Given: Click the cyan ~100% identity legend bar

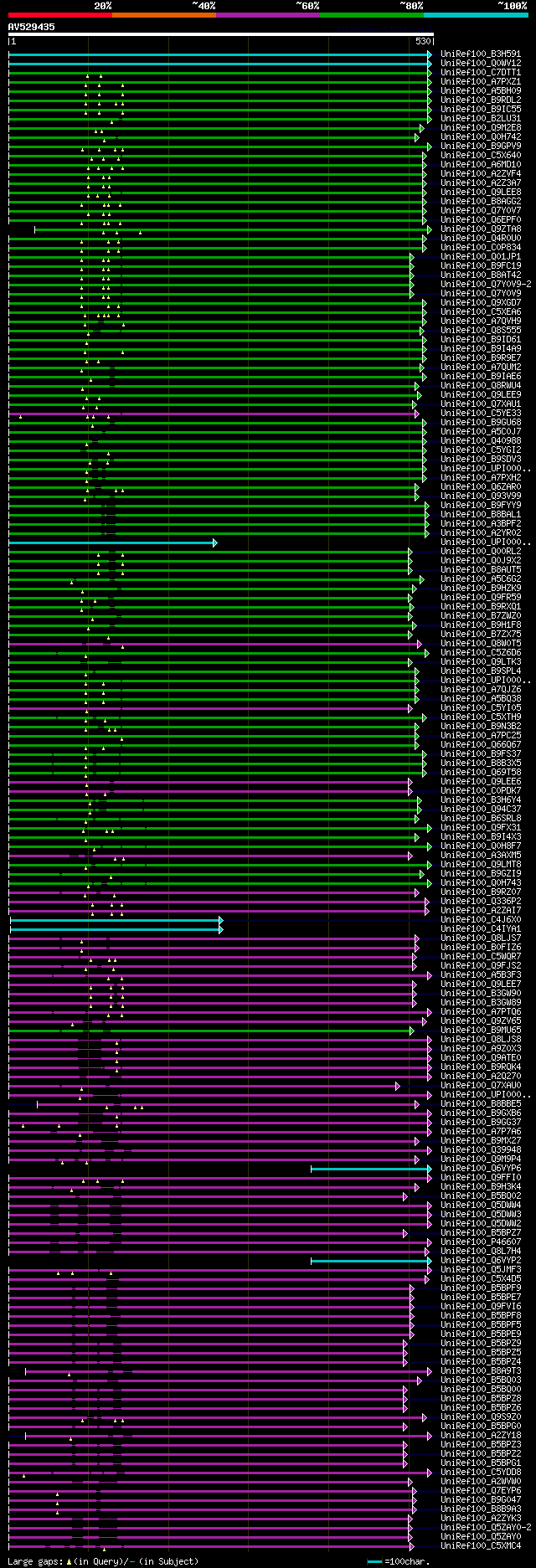Looking at the screenshot, I should (x=475, y=15).
